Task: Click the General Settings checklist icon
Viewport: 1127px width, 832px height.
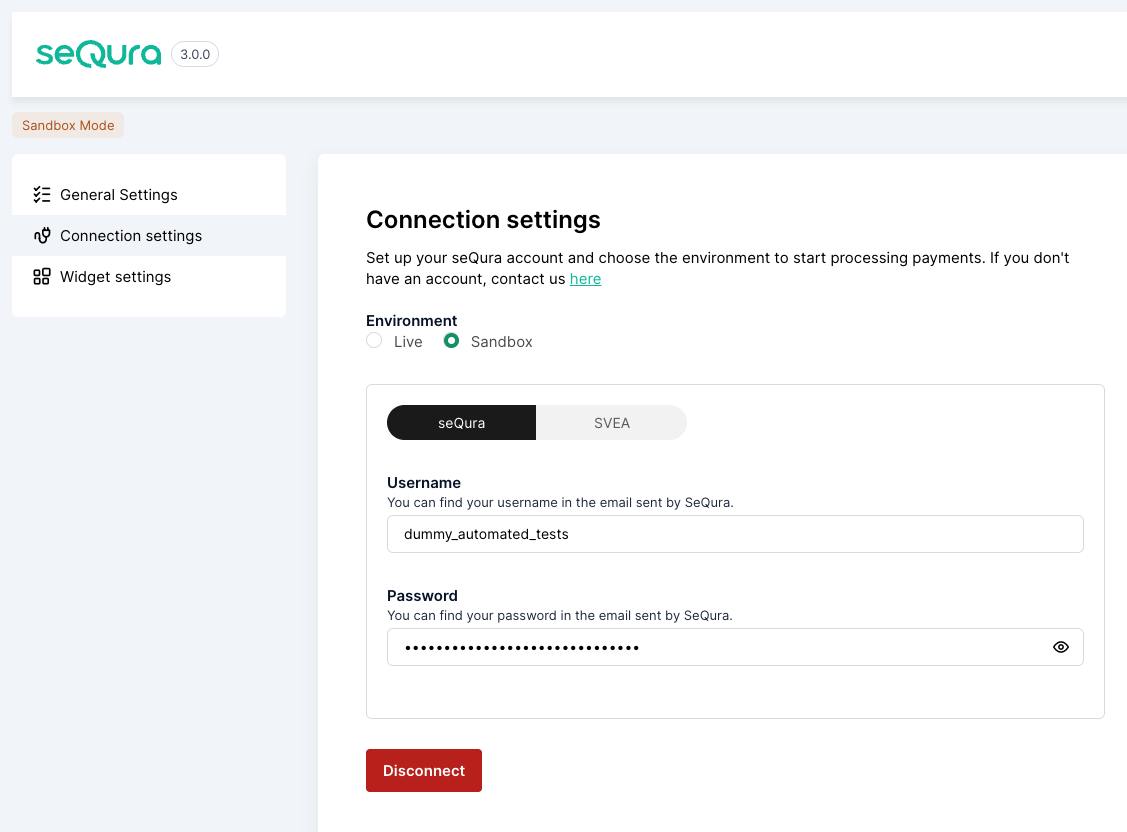Action: [x=42, y=195]
